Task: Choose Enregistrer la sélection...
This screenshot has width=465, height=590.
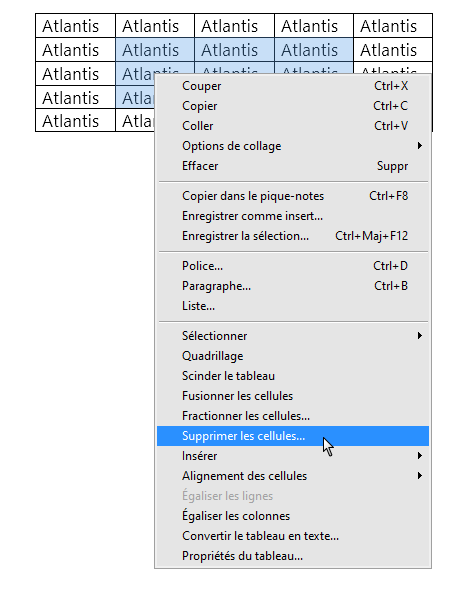Action: tap(293, 236)
